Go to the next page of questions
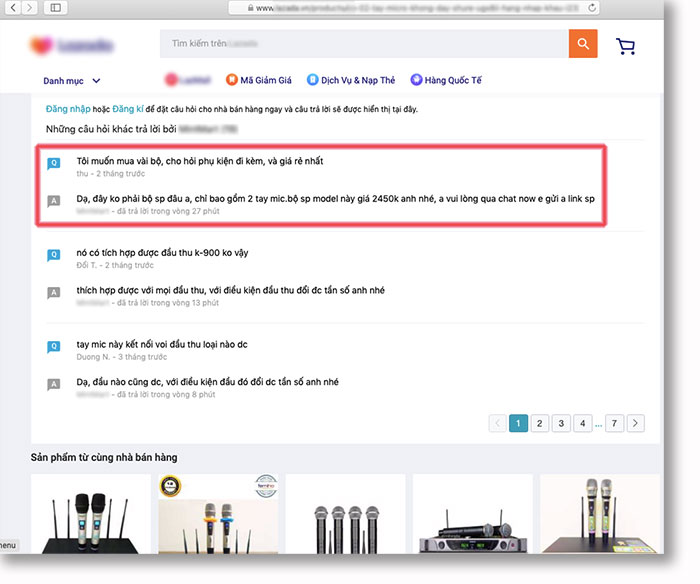This screenshot has height=584, width=700. coord(636,423)
